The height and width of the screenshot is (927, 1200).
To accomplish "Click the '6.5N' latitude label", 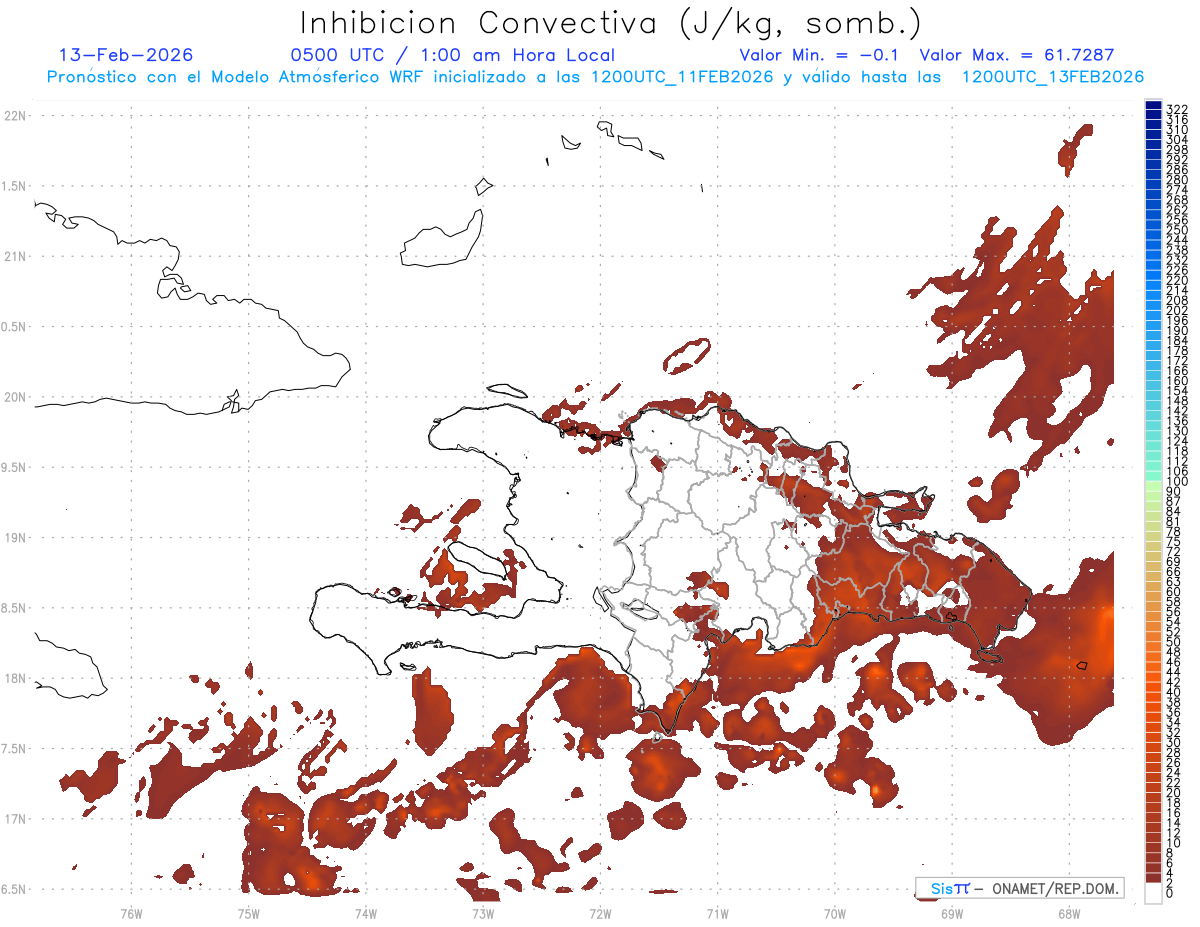I will point(15,889).
